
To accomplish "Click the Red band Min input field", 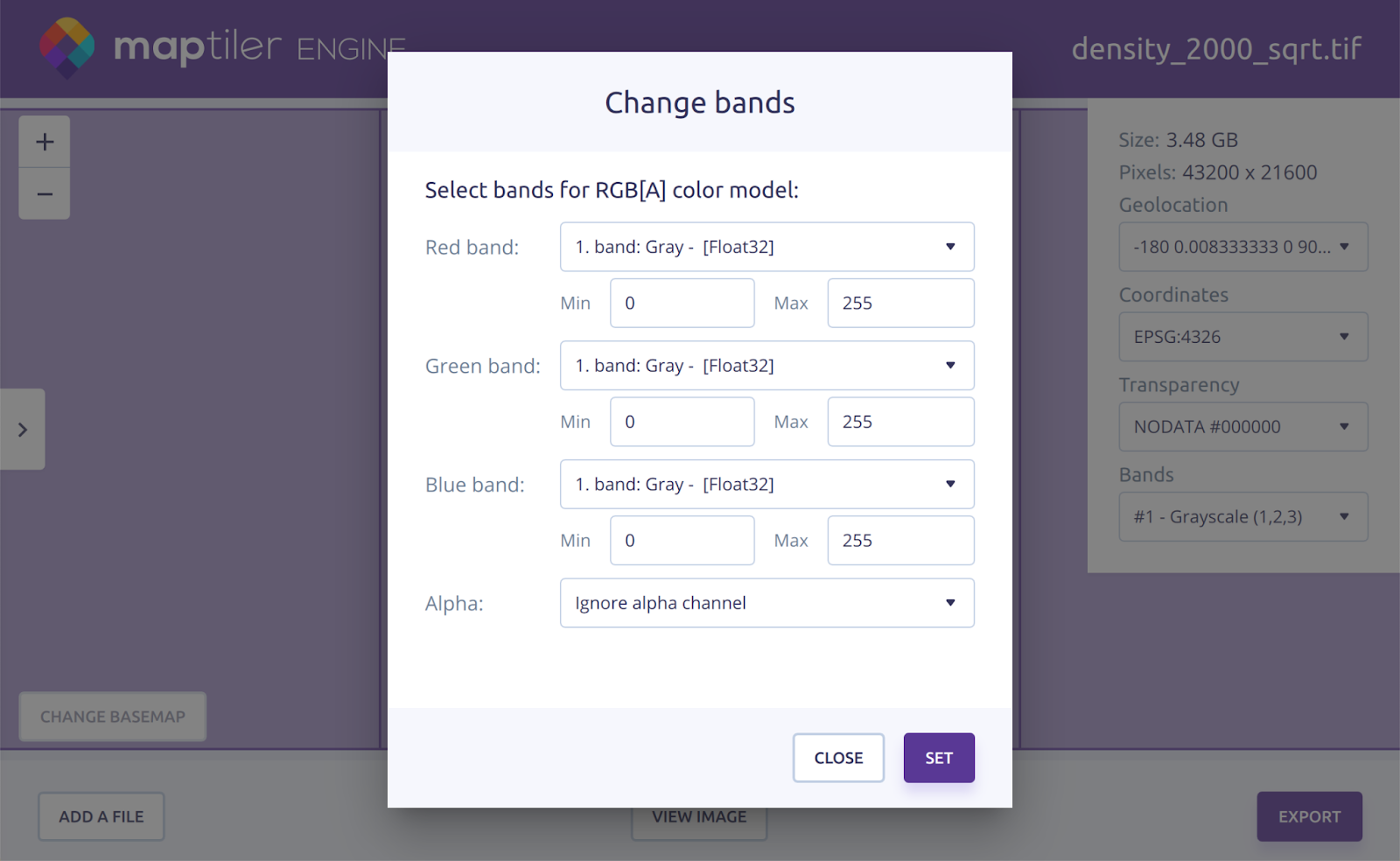I will [x=682, y=304].
